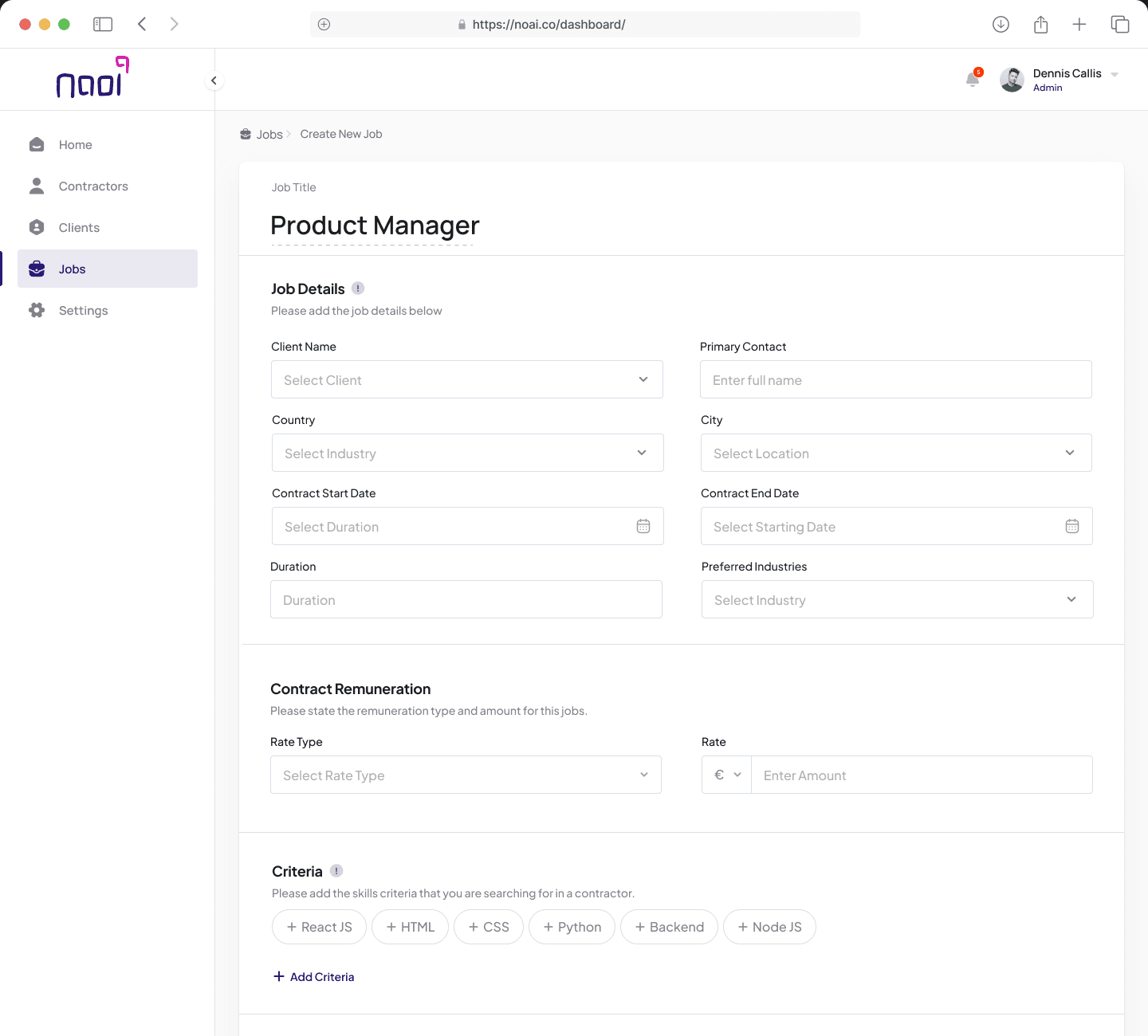Add the Python criteria chip

tap(572, 927)
